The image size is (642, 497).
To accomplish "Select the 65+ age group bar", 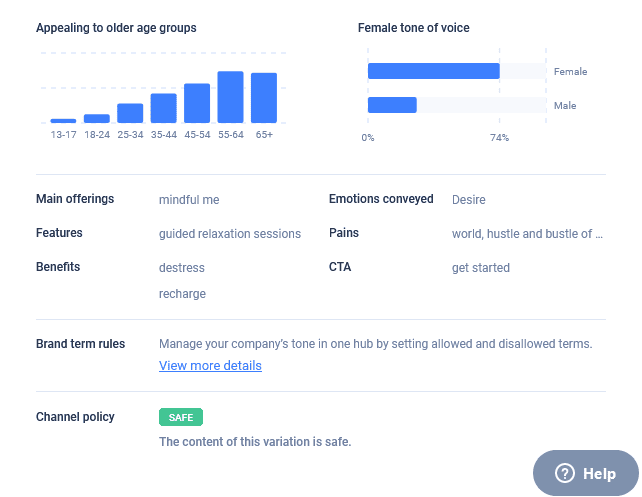I will 264,98.
